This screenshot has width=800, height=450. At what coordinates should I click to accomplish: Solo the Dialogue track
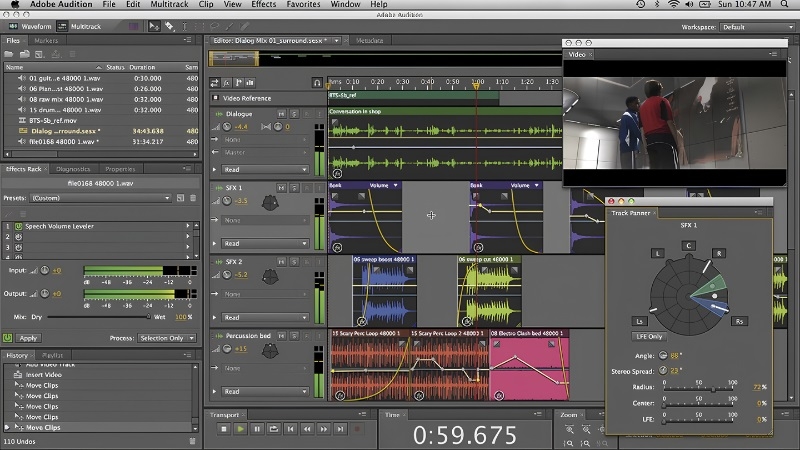(294, 114)
